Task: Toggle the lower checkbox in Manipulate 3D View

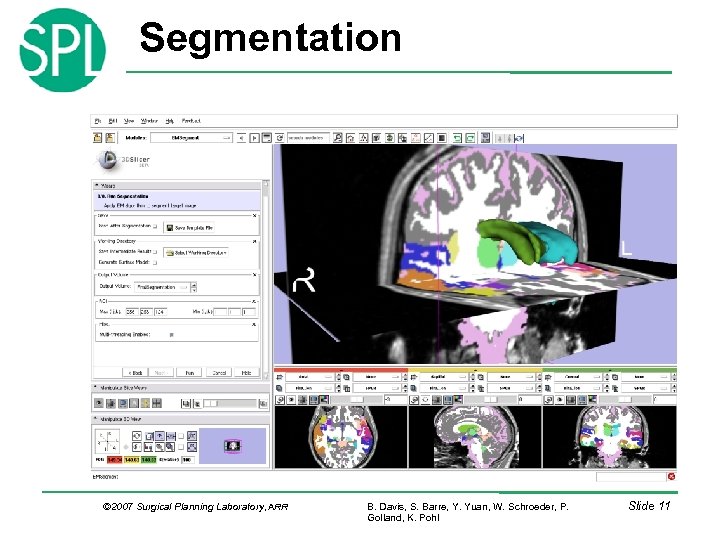Action: pyautogui.click(x=181, y=446)
